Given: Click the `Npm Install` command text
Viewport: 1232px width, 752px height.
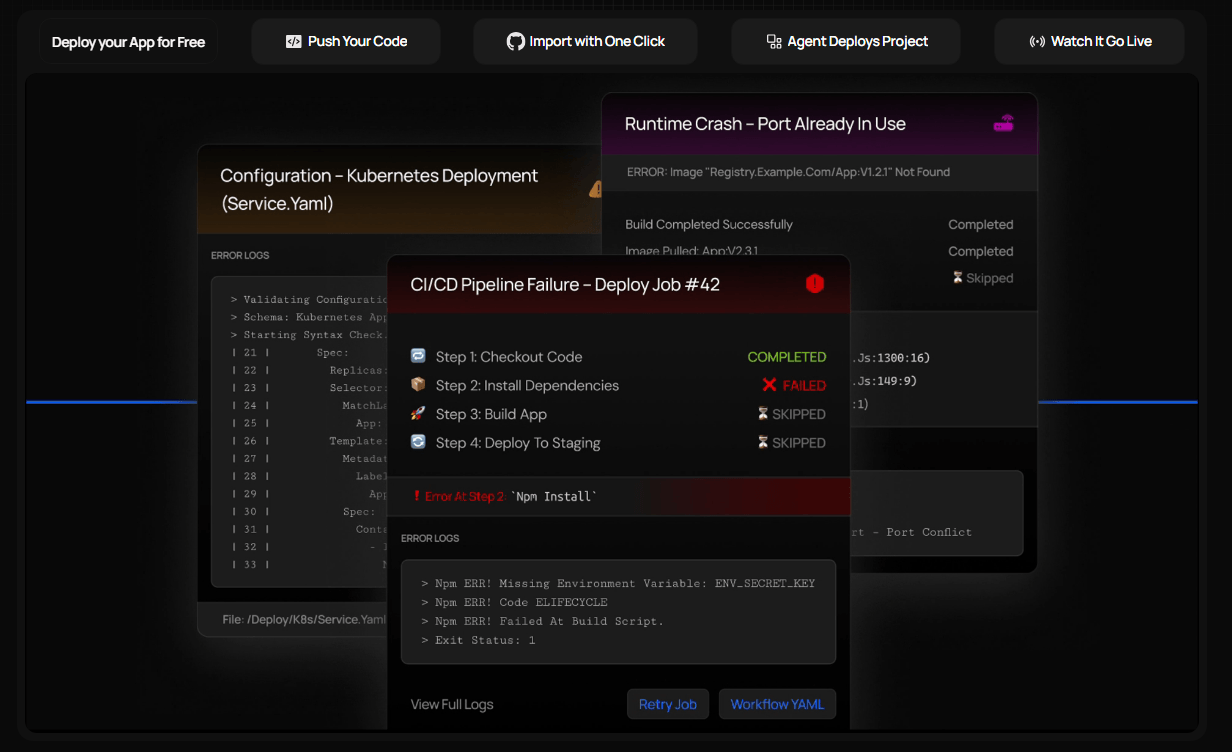Looking at the screenshot, I should [553, 496].
